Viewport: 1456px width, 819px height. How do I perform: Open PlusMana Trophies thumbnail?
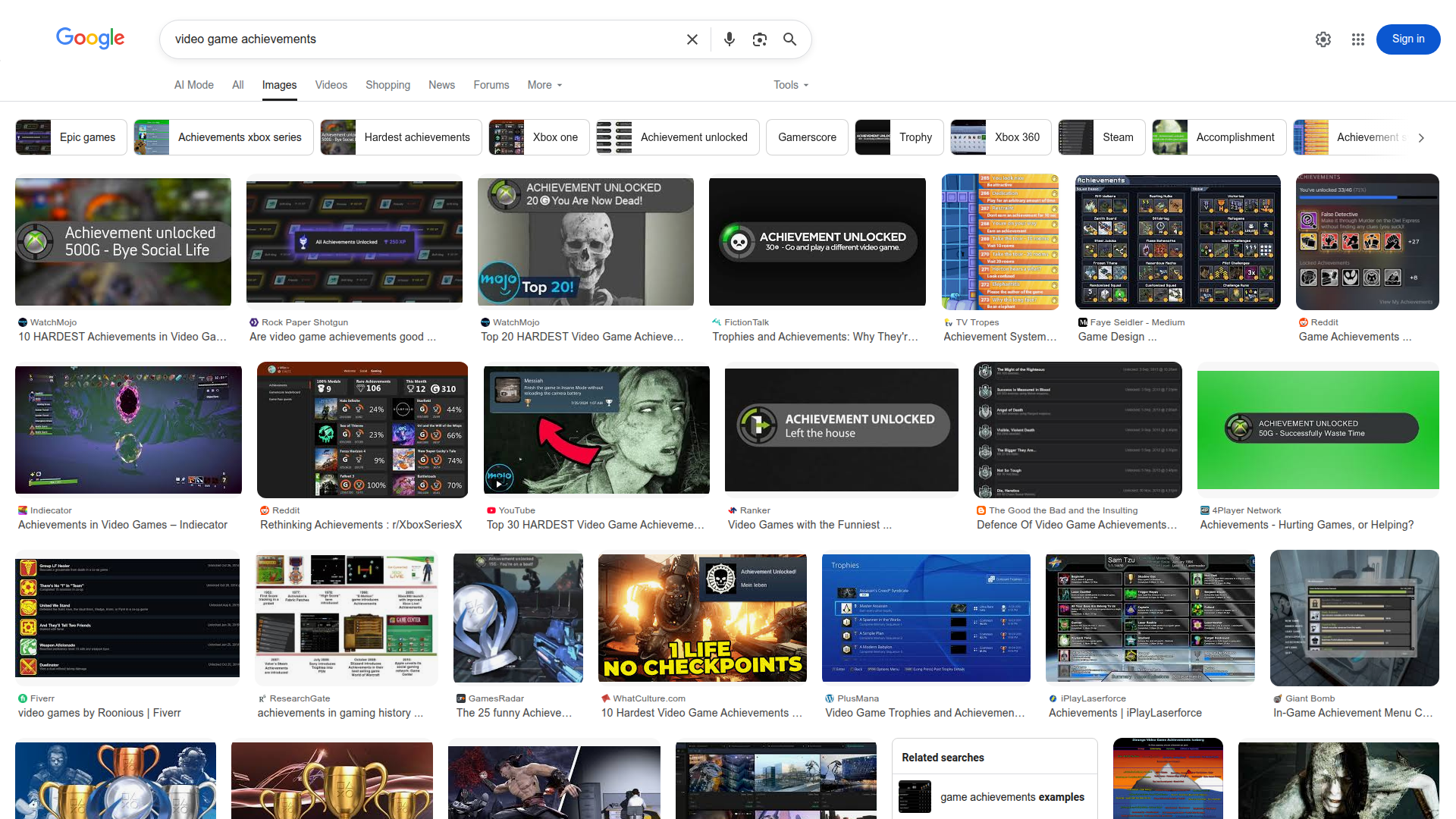926,618
